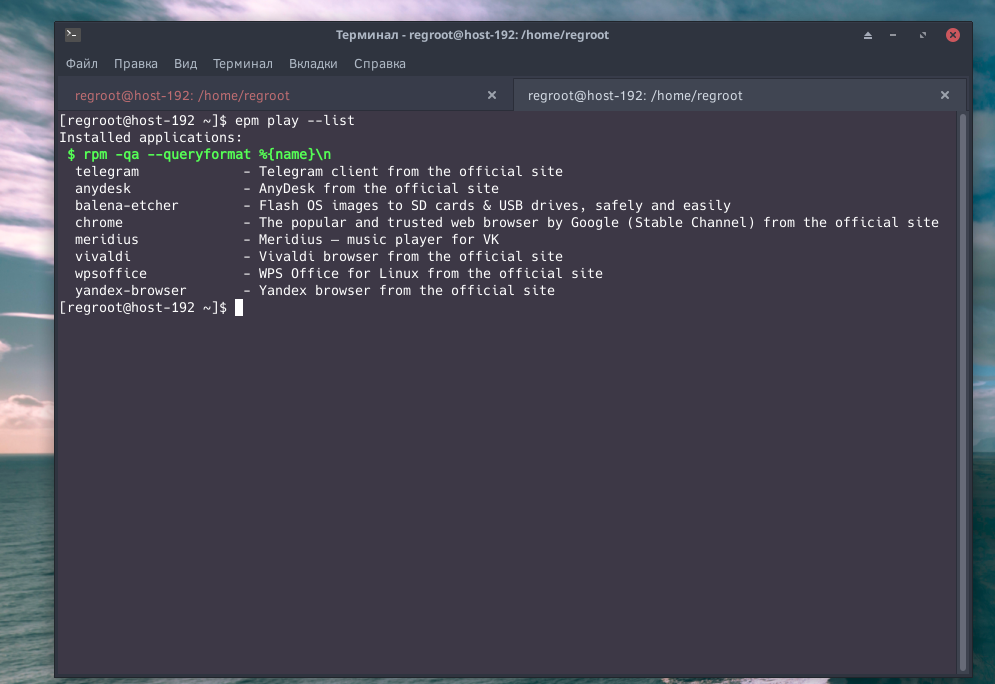Open the Правка menu
Screen dimensions: 995x684
click(136, 63)
